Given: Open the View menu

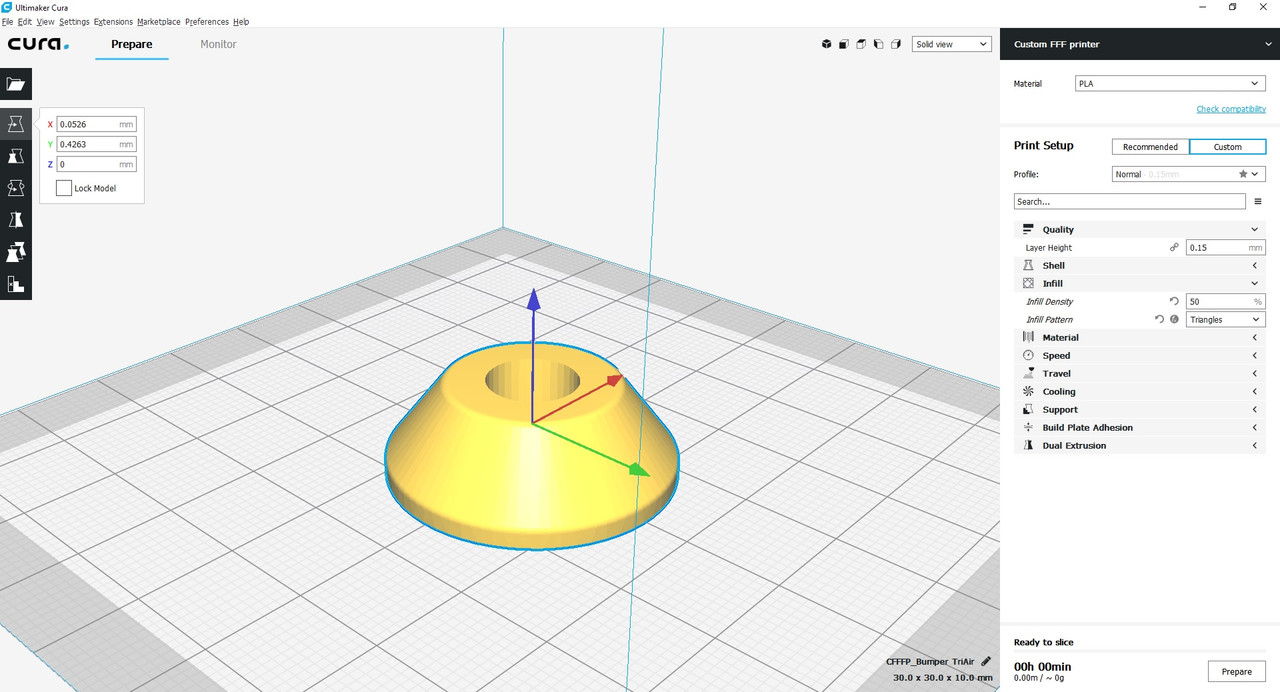Looking at the screenshot, I should [46, 21].
